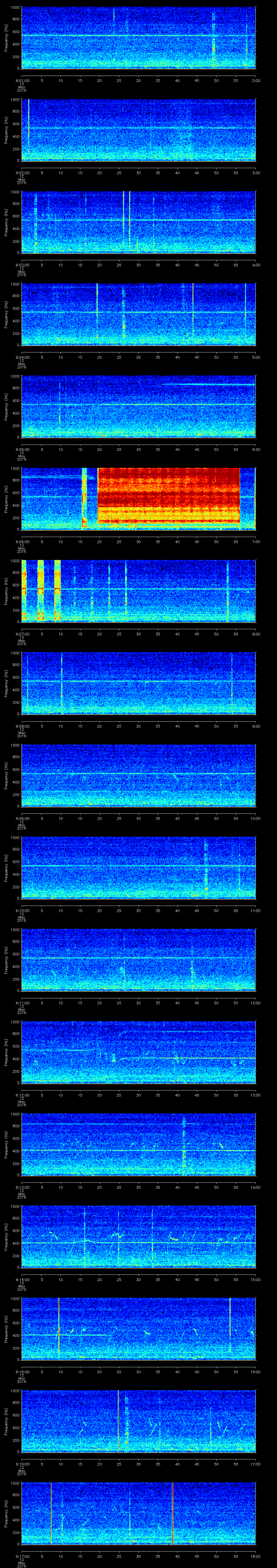Click the spectrogram panel starting at 6:10:00
The width and height of the screenshot is (277, 1568).
(x=138, y=868)
